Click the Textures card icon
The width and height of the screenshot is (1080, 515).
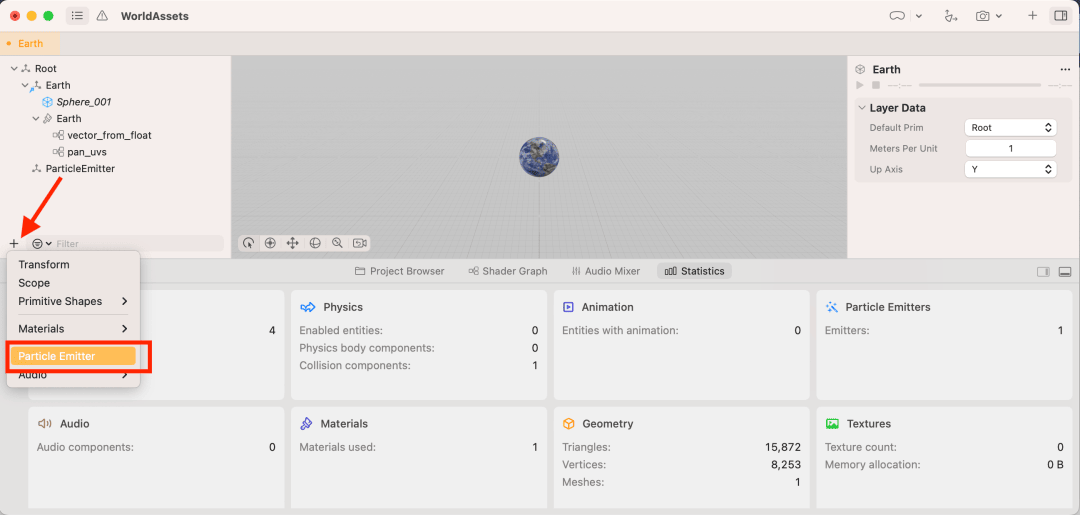tap(832, 423)
